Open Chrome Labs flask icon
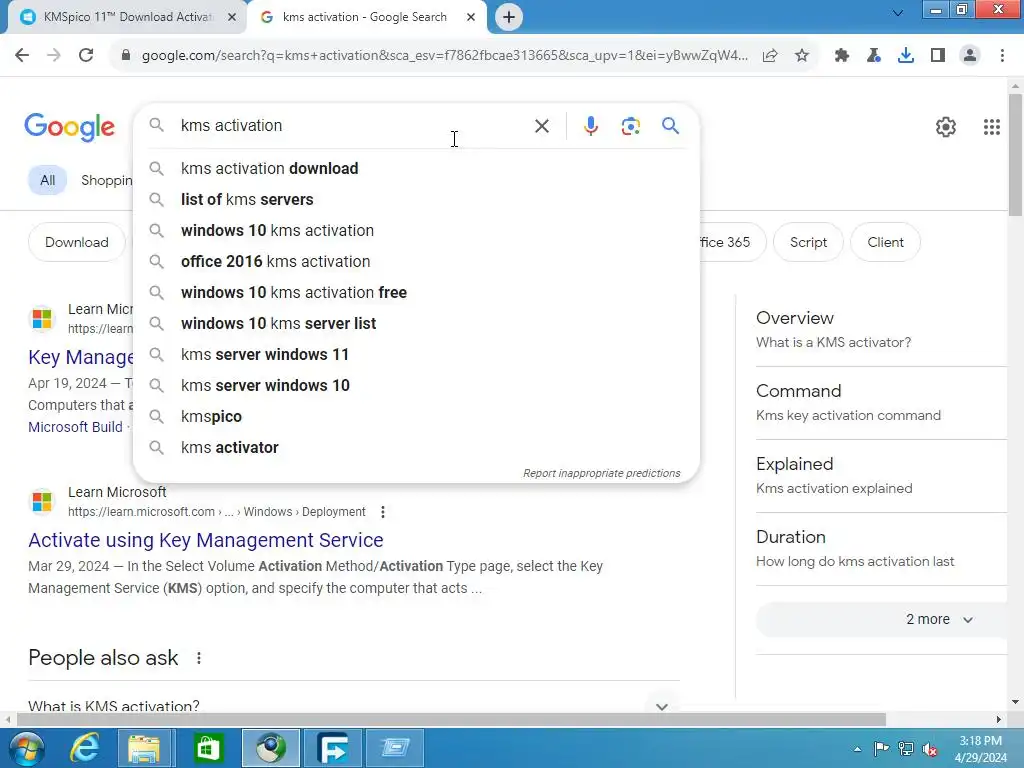1024x768 pixels. (x=874, y=56)
